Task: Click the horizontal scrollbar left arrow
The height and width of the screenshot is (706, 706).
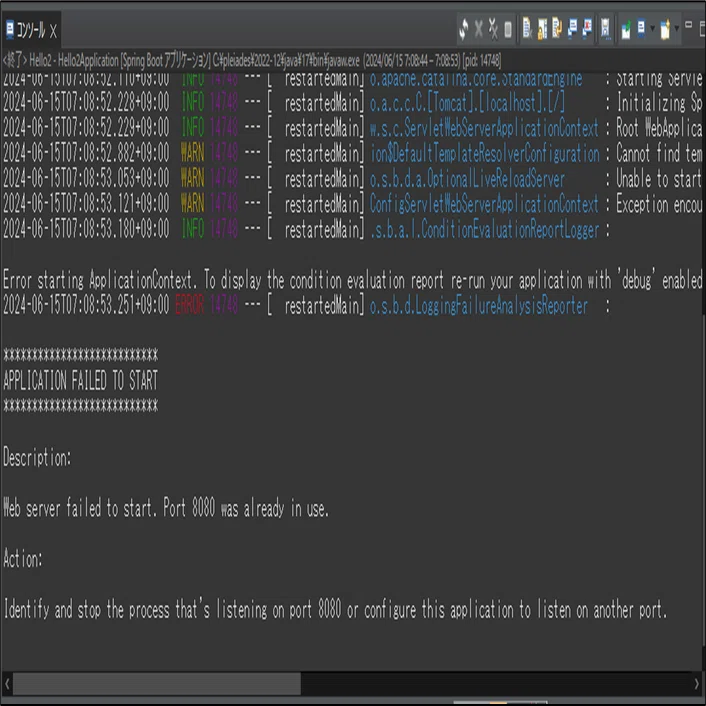Action: [x=7, y=684]
